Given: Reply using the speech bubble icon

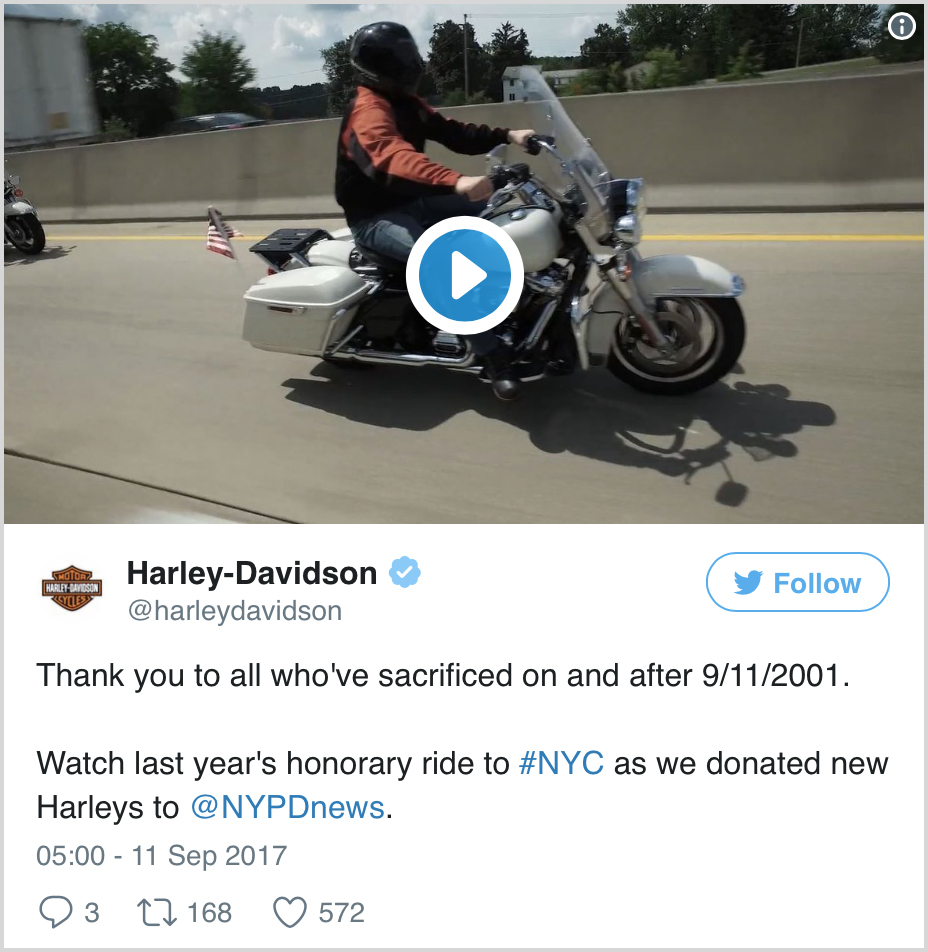Looking at the screenshot, I should [55, 913].
